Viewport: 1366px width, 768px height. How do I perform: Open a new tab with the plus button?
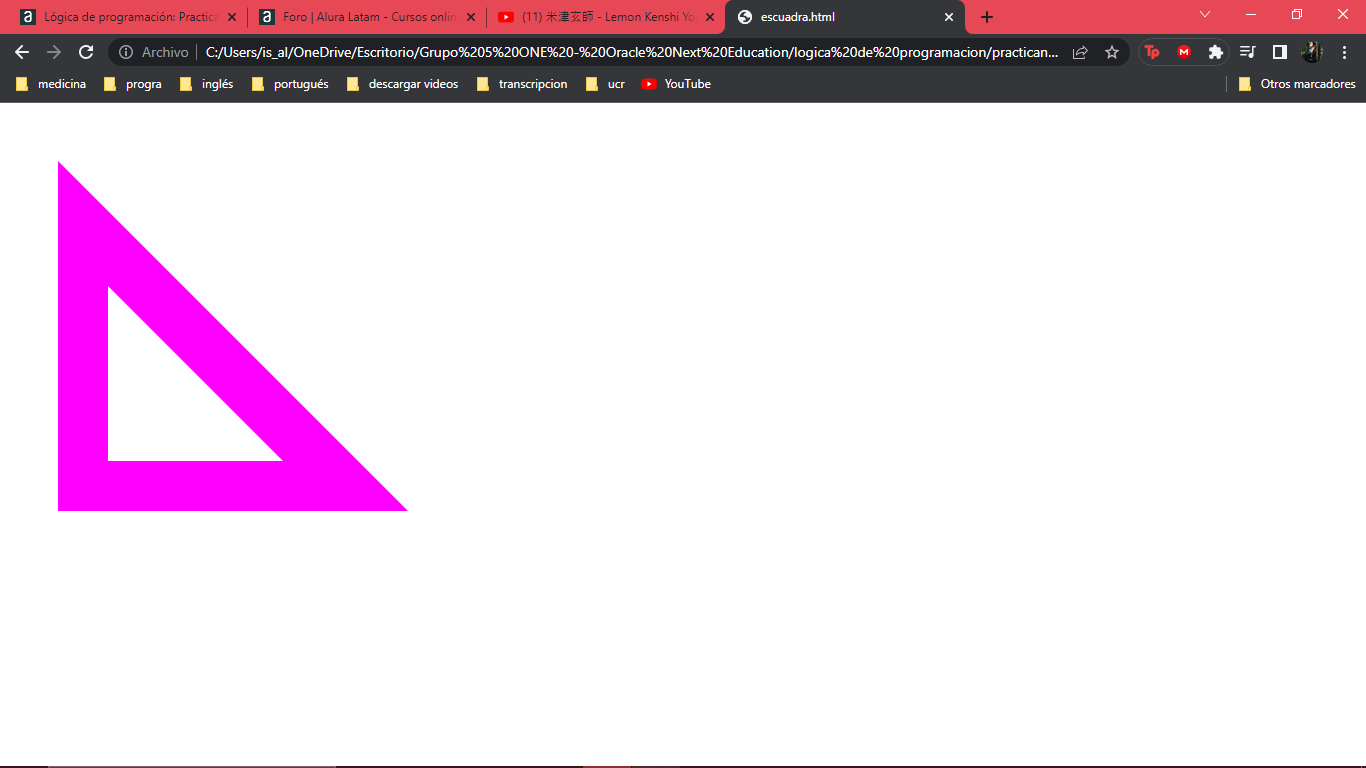pyautogui.click(x=987, y=17)
